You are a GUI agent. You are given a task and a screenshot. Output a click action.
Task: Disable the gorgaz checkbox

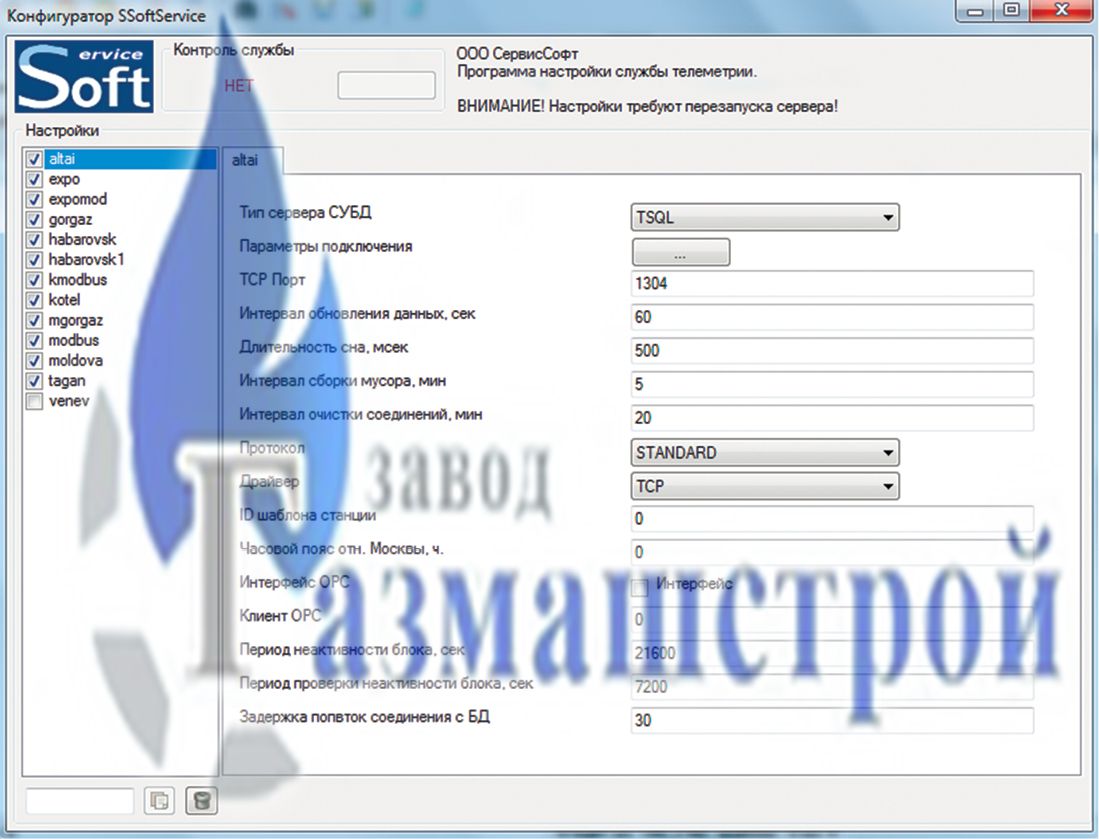(34, 220)
